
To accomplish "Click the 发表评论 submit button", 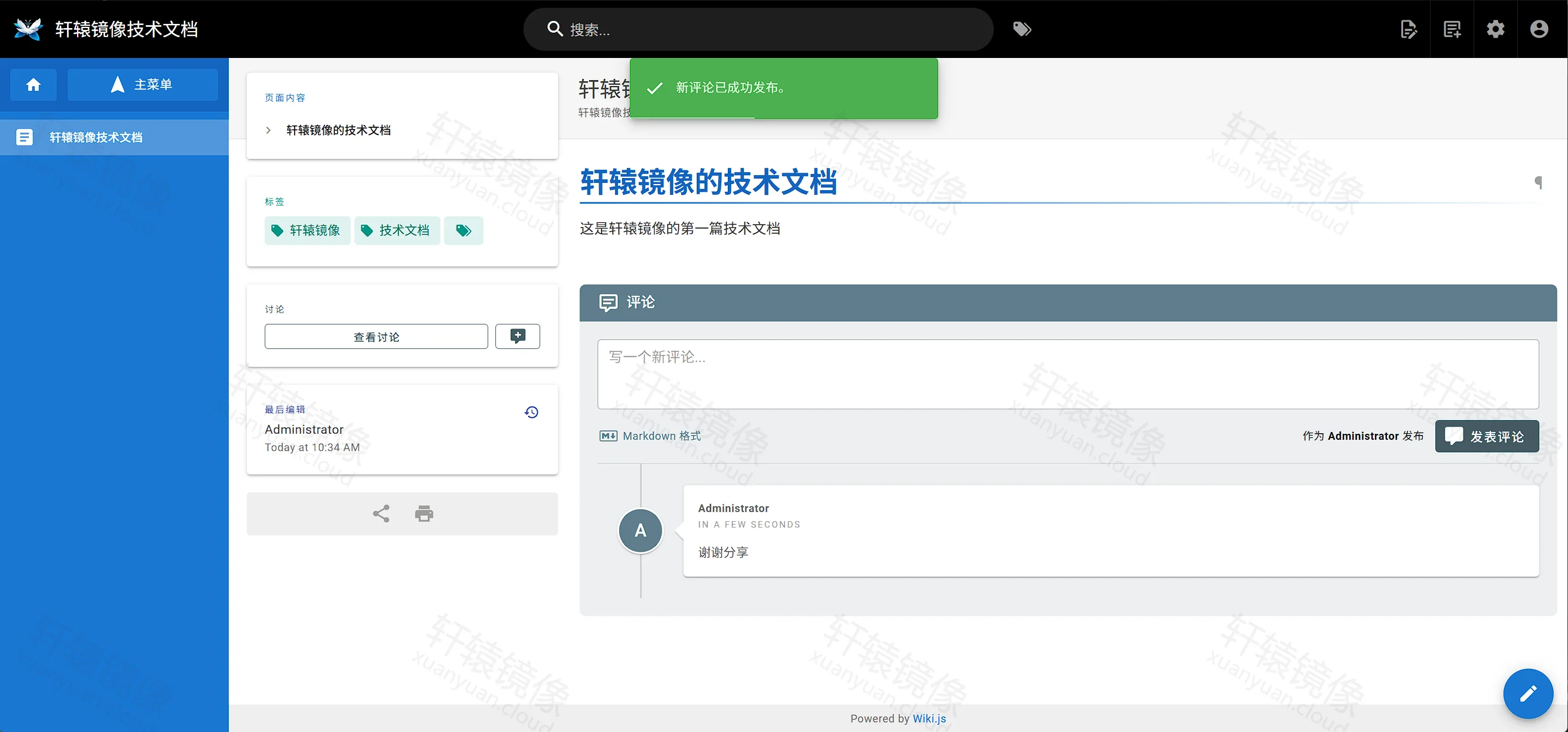I will point(1487,436).
